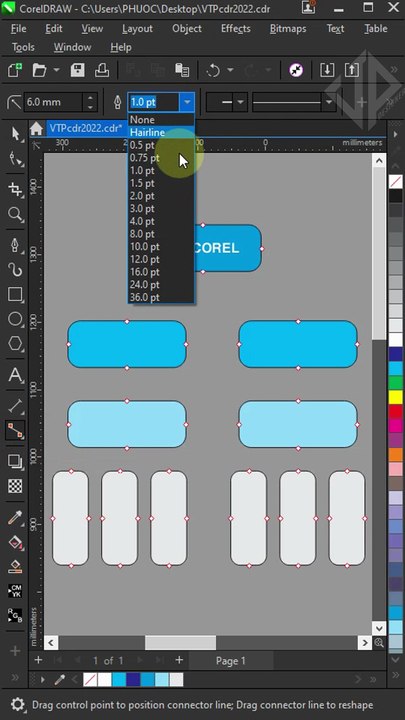The width and height of the screenshot is (405, 720).
Task: Click the Export icon
Action: pos(351,70)
